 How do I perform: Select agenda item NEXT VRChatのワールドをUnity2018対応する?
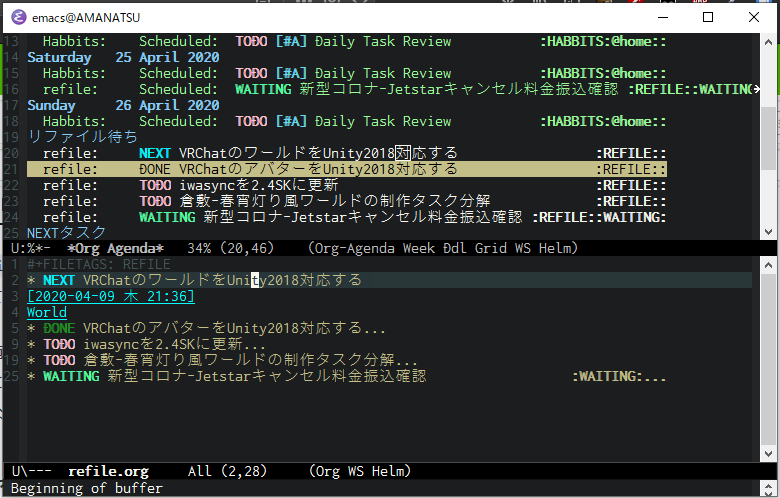pos(347,153)
